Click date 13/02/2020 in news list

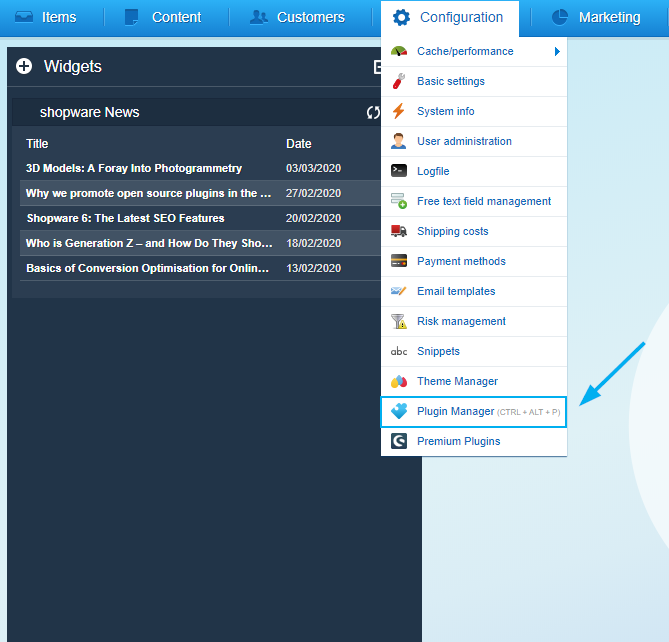[314, 268]
